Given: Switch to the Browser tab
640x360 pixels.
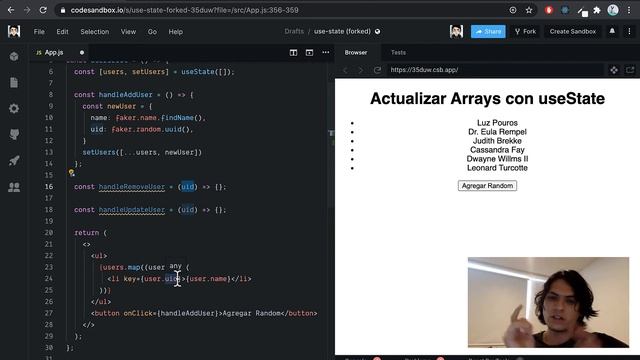Looking at the screenshot, I should [356, 52].
